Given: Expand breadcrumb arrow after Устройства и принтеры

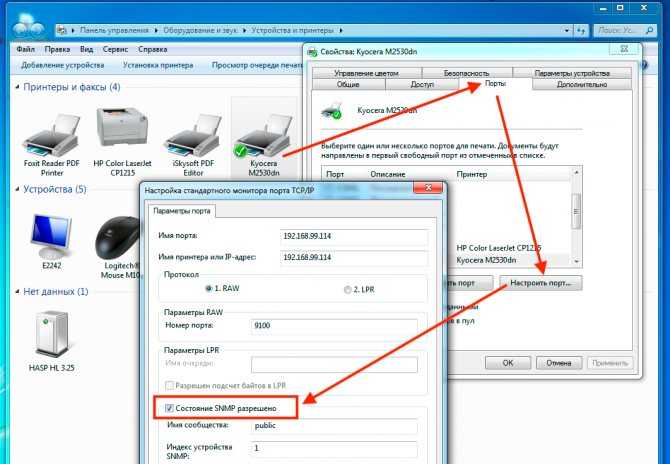Looking at the screenshot, I should [x=341, y=30].
